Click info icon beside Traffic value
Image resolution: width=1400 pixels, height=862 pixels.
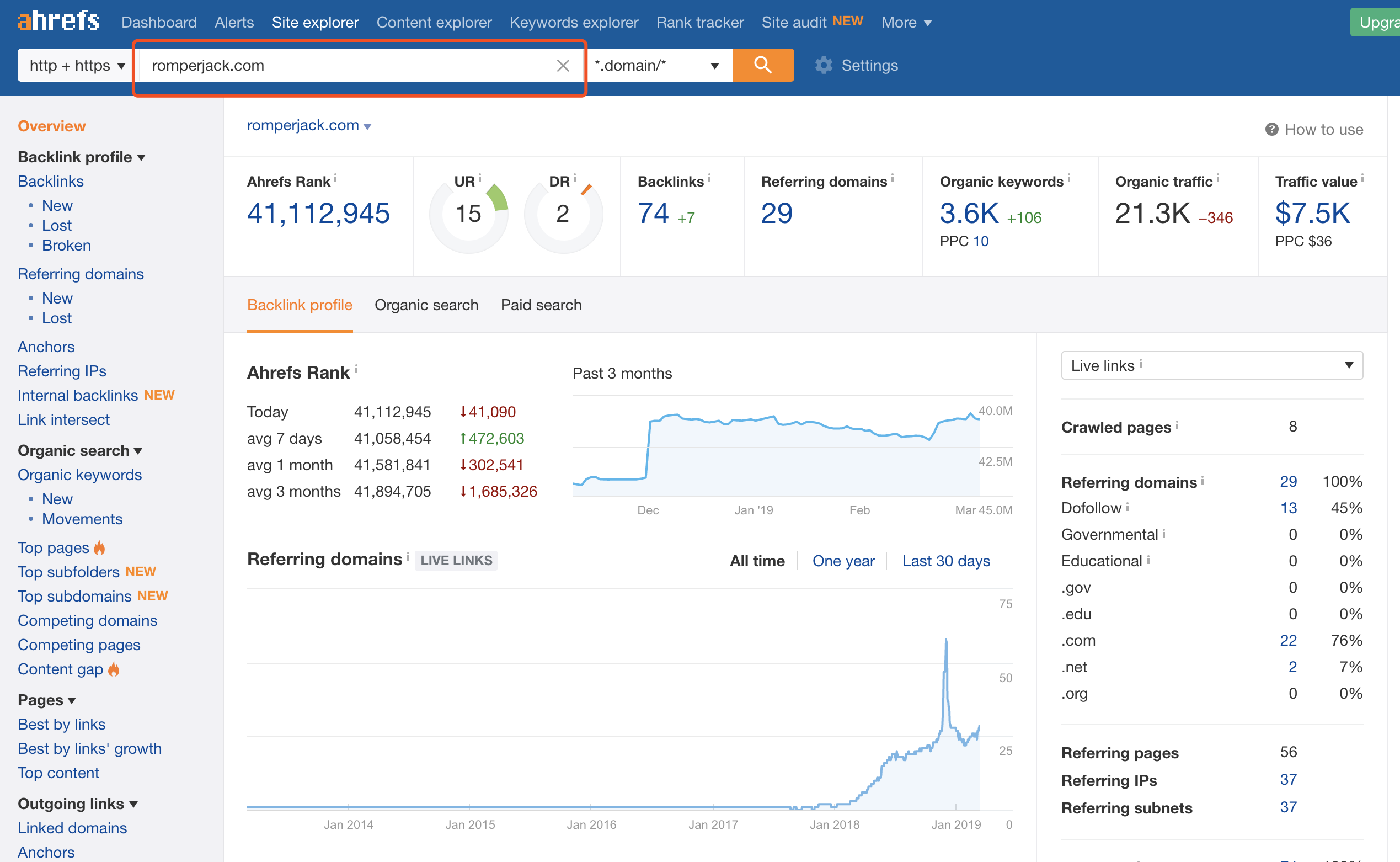(1362, 178)
